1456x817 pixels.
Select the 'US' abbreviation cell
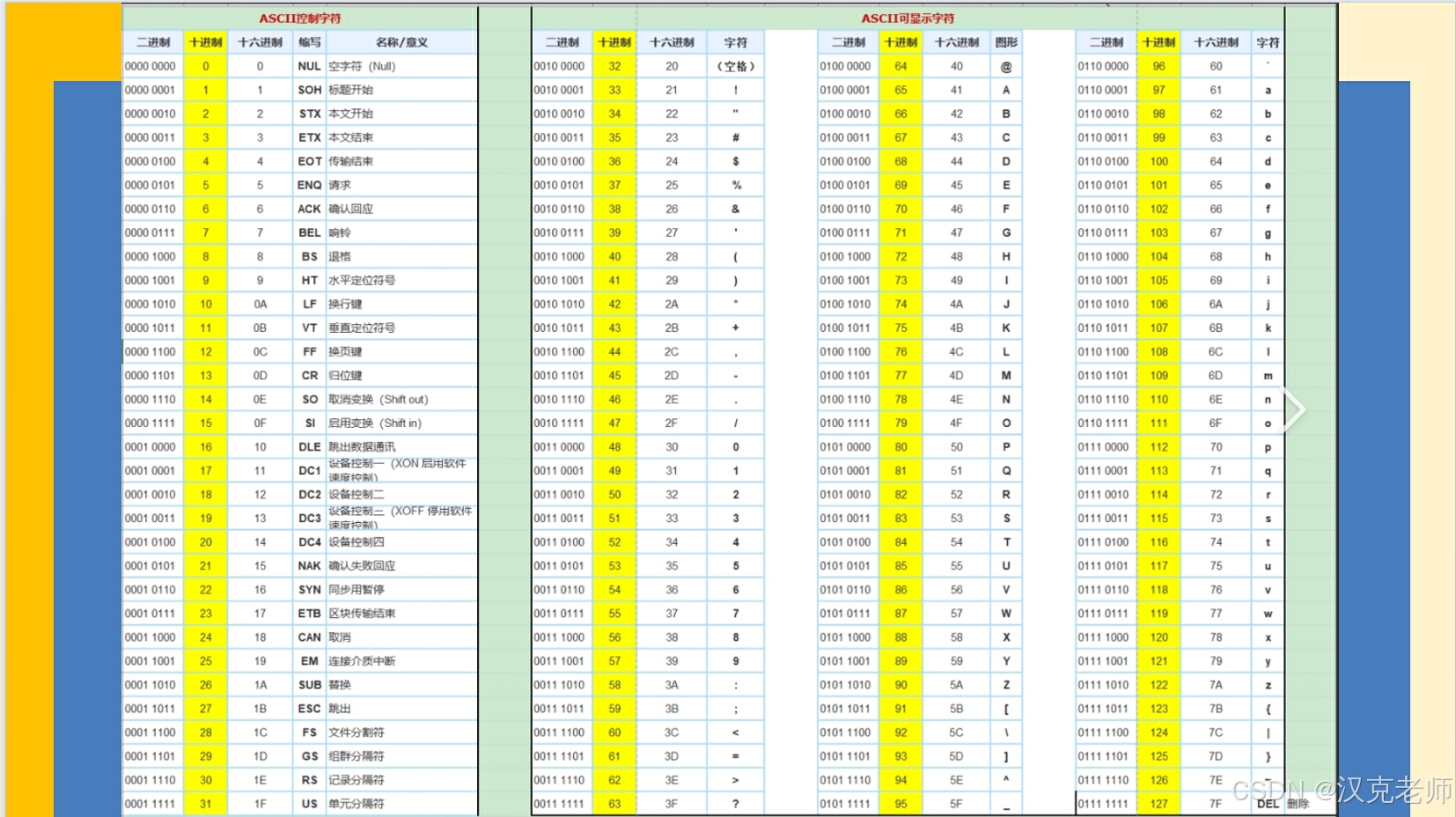(x=309, y=803)
